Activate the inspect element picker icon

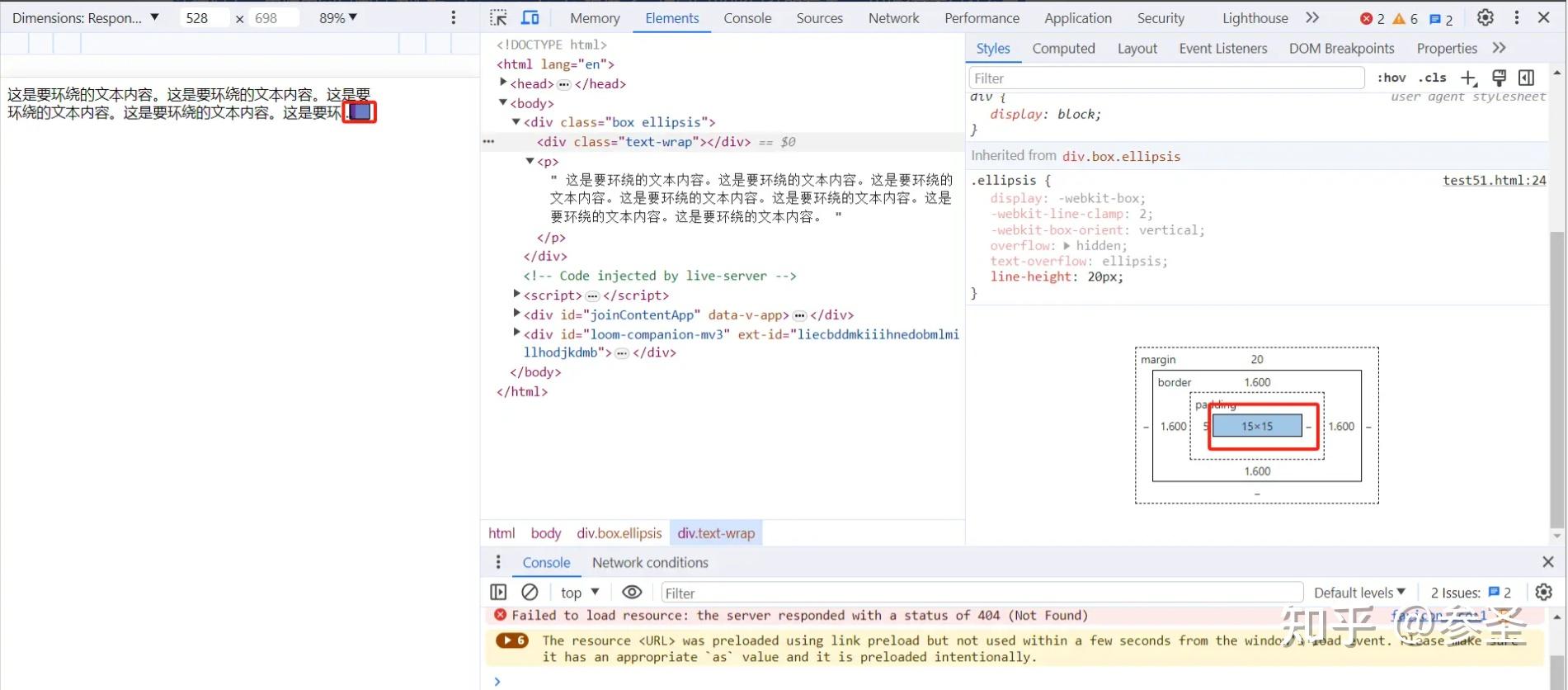(x=498, y=17)
